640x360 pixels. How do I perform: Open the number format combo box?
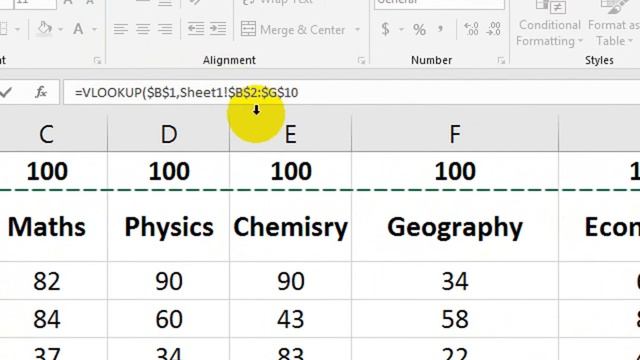pyautogui.click(x=440, y=3)
